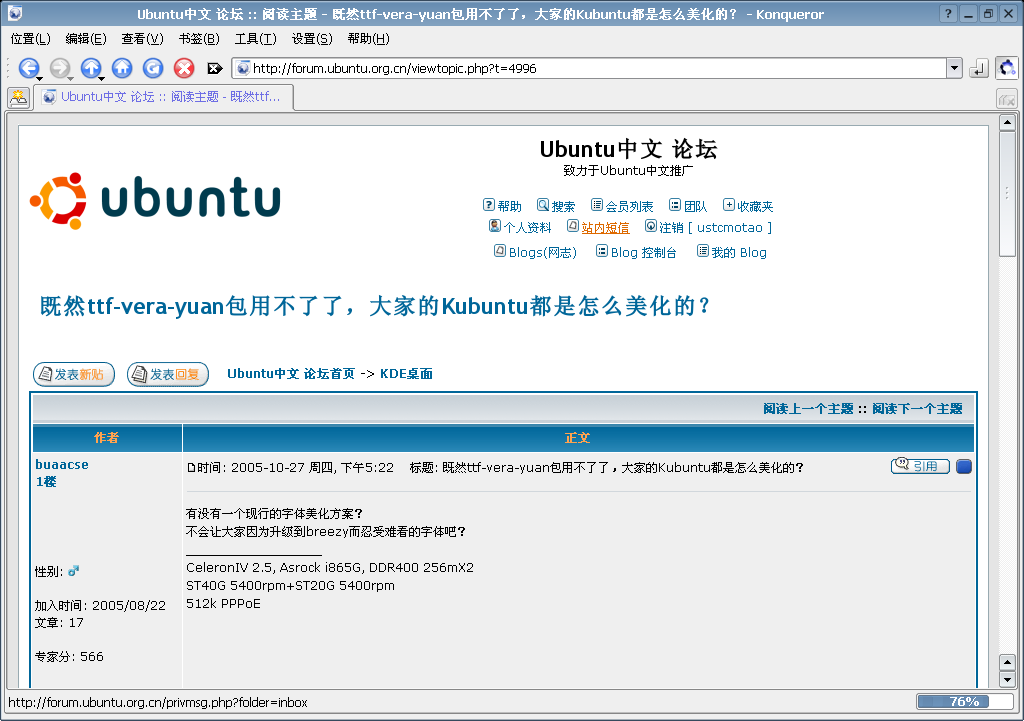Click the grayed Forward arrow button
The width and height of the screenshot is (1024, 721).
click(x=60, y=67)
